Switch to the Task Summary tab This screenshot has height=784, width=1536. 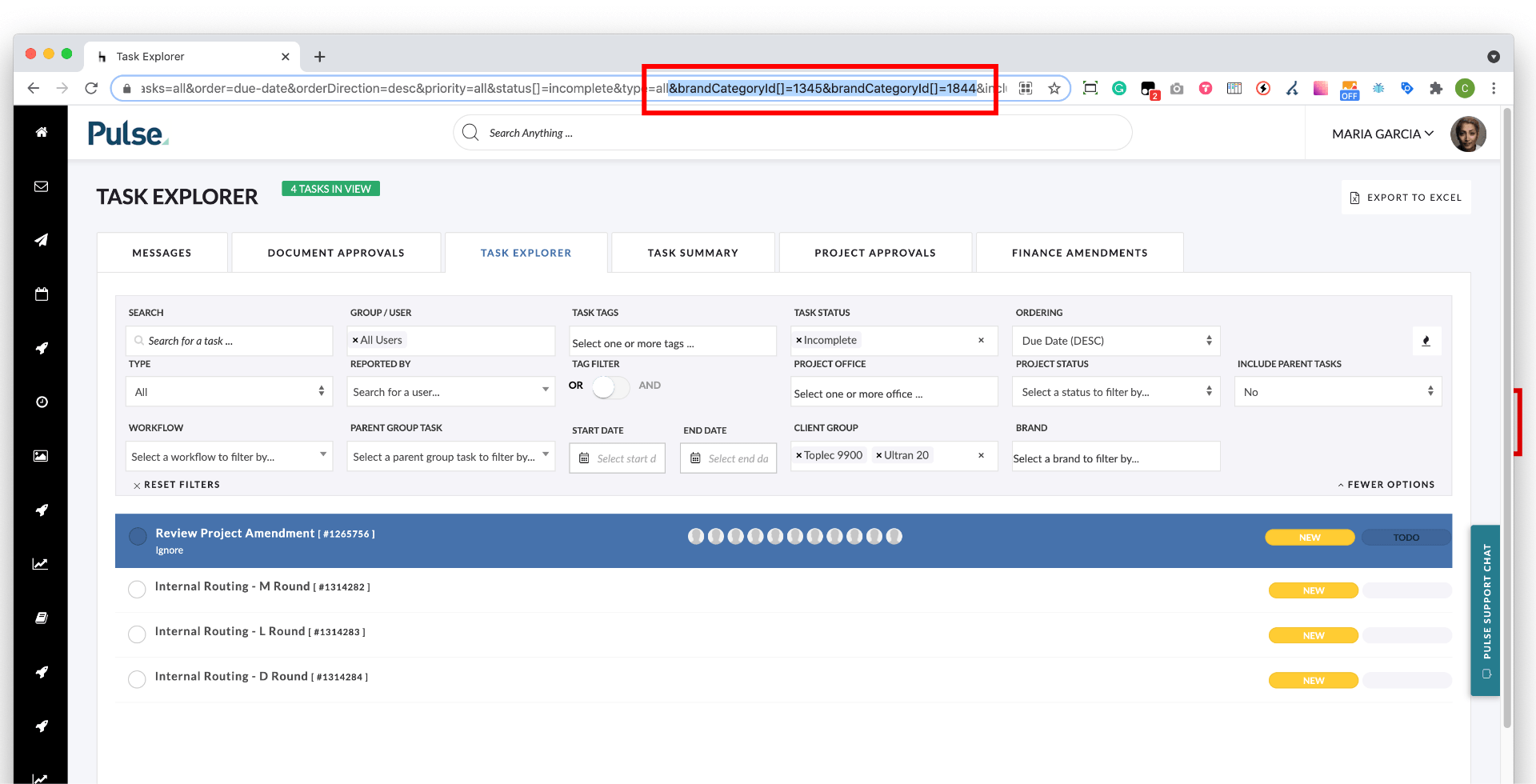(x=693, y=253)
